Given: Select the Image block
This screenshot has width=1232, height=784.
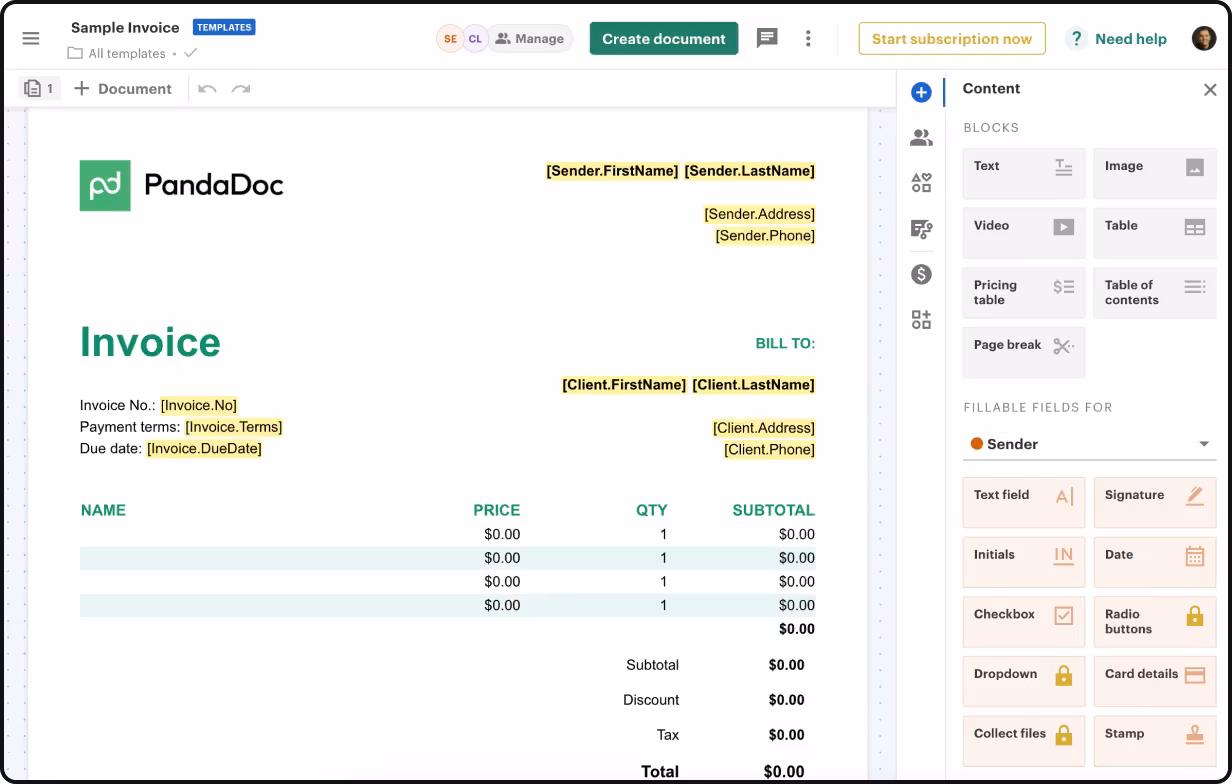Looking at the screenshot, I should (x=1154, y=174).
